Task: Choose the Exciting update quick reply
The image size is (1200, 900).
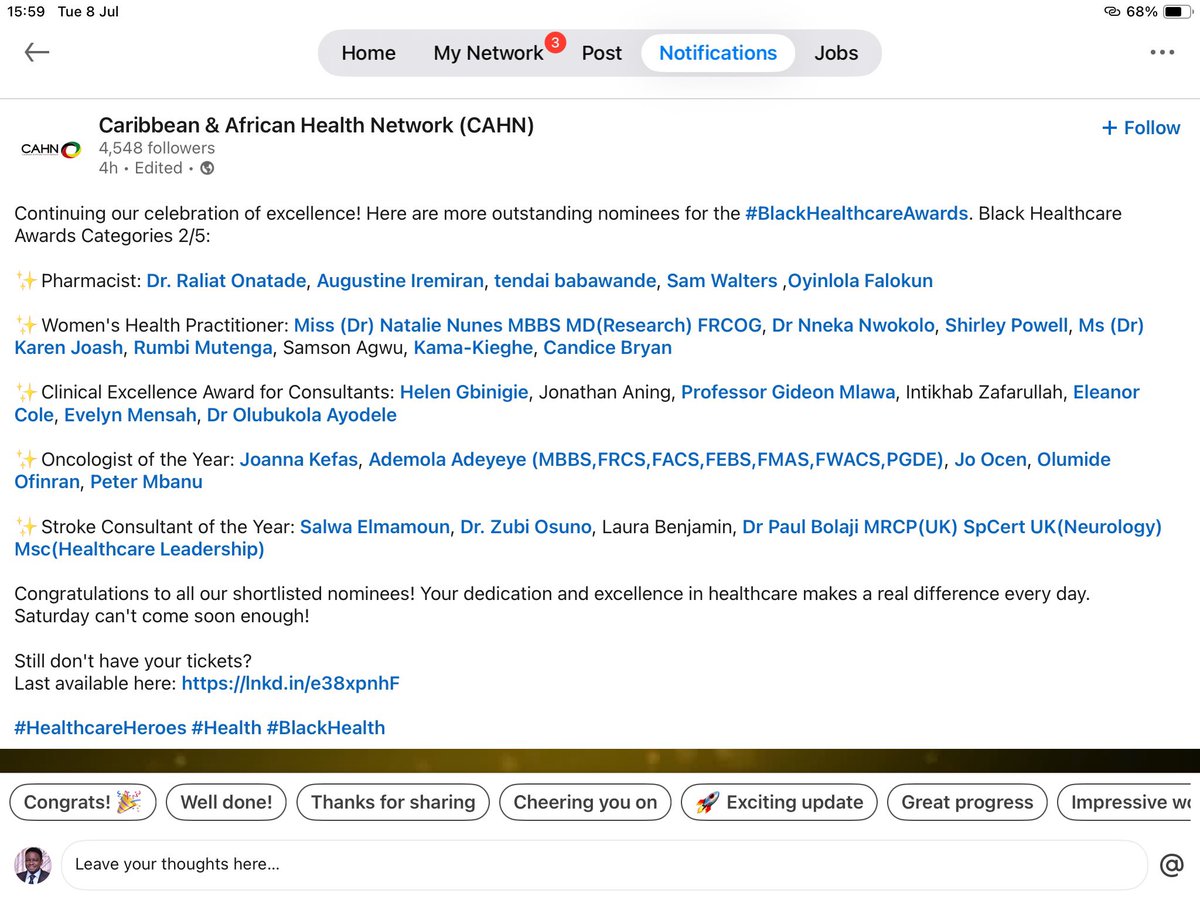Action: click(779, 802)
